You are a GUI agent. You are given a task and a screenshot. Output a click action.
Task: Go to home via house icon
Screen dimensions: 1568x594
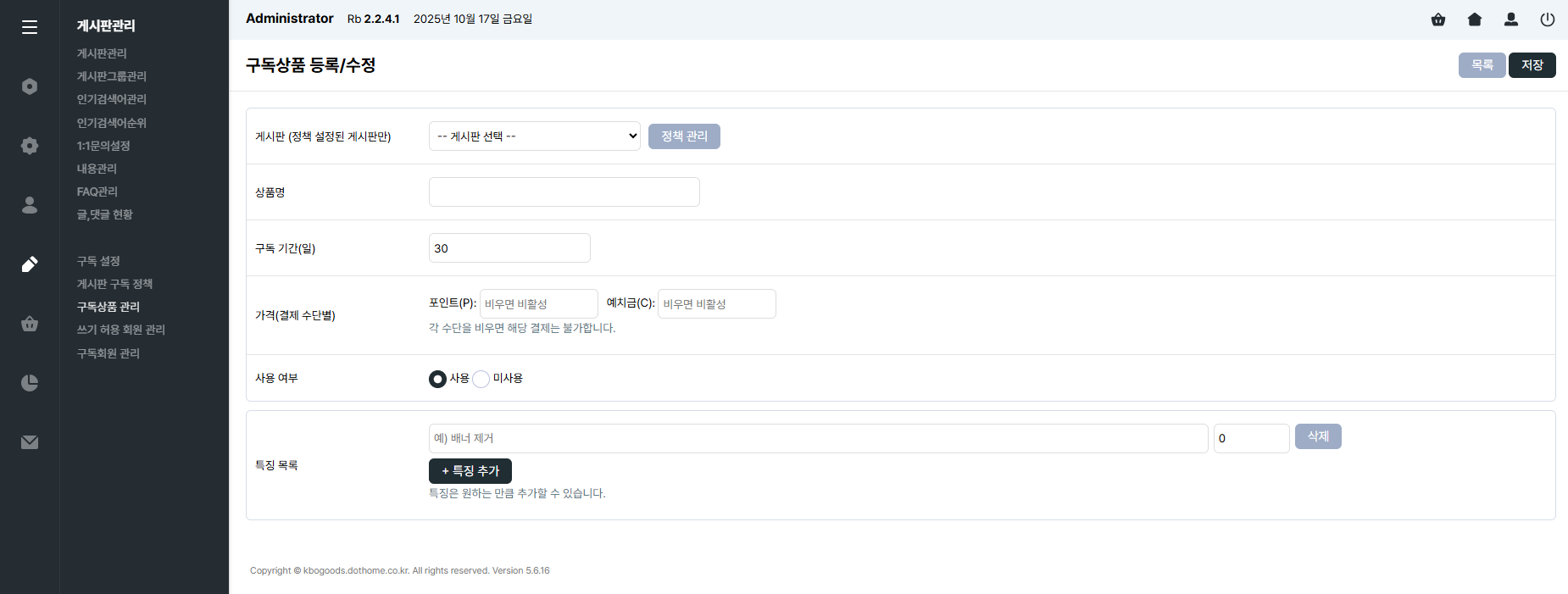(1475, 19)
